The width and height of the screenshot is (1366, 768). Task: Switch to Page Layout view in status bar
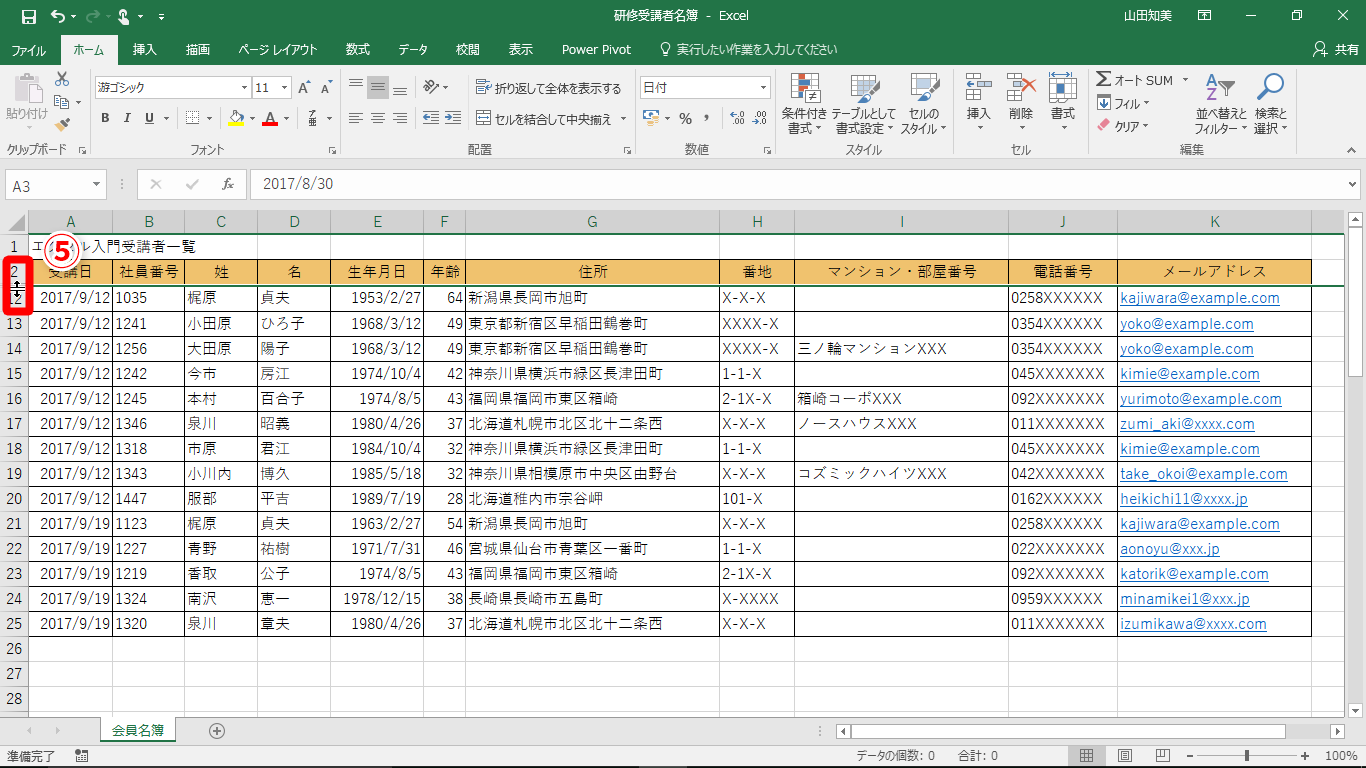[x=1124, y=755]
